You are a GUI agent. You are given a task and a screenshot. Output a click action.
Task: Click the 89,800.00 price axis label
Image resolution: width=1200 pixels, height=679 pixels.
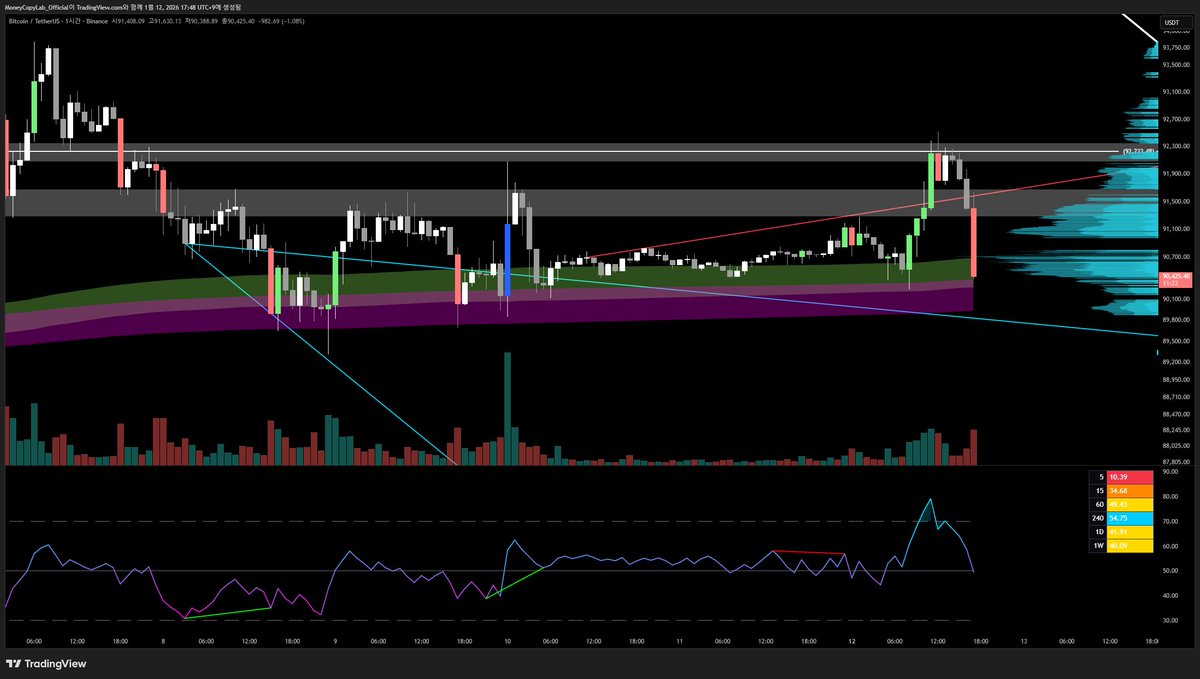(1176, 320)
